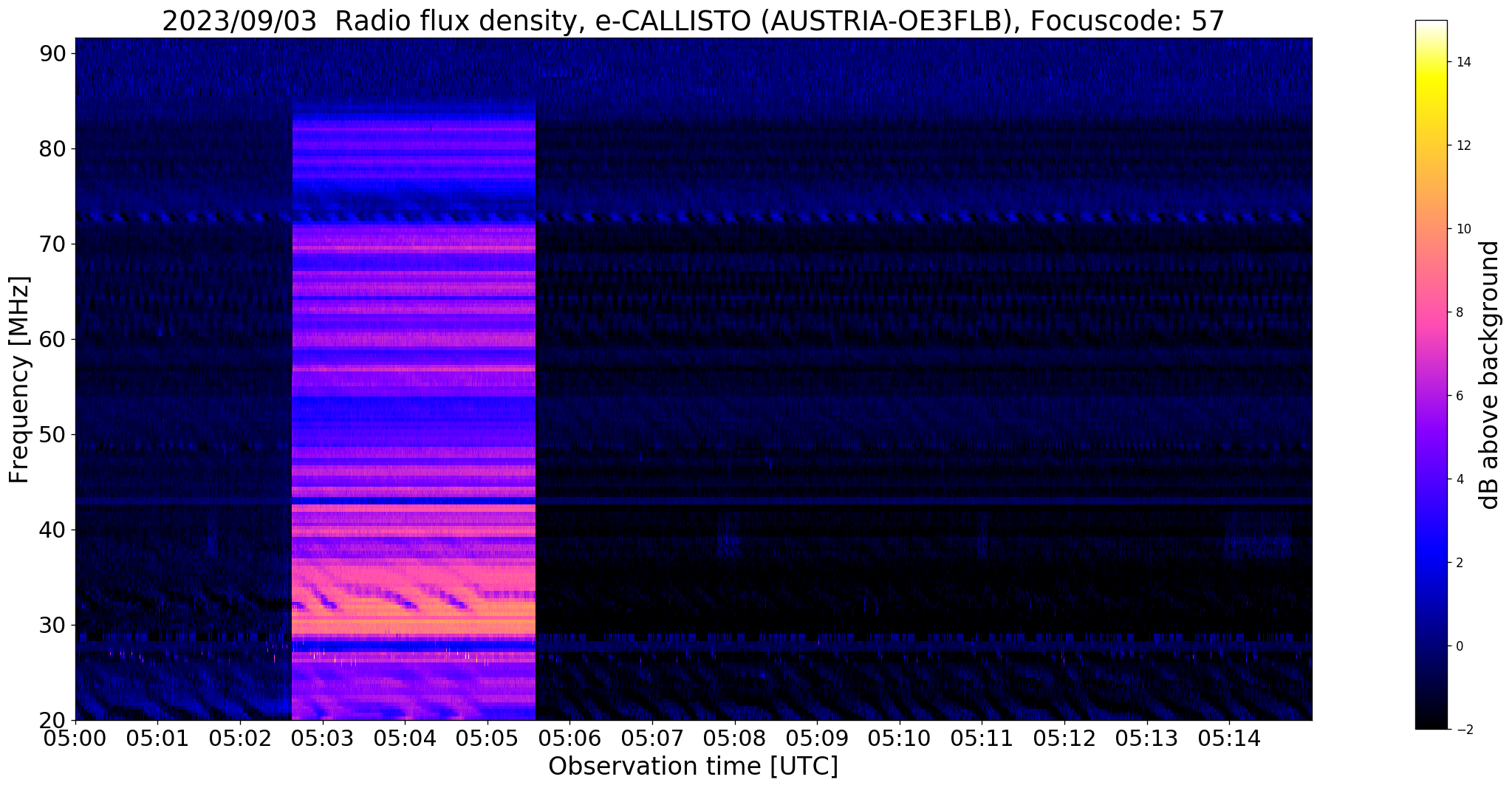Select the 05:08 time tick label

coord(734,738)
